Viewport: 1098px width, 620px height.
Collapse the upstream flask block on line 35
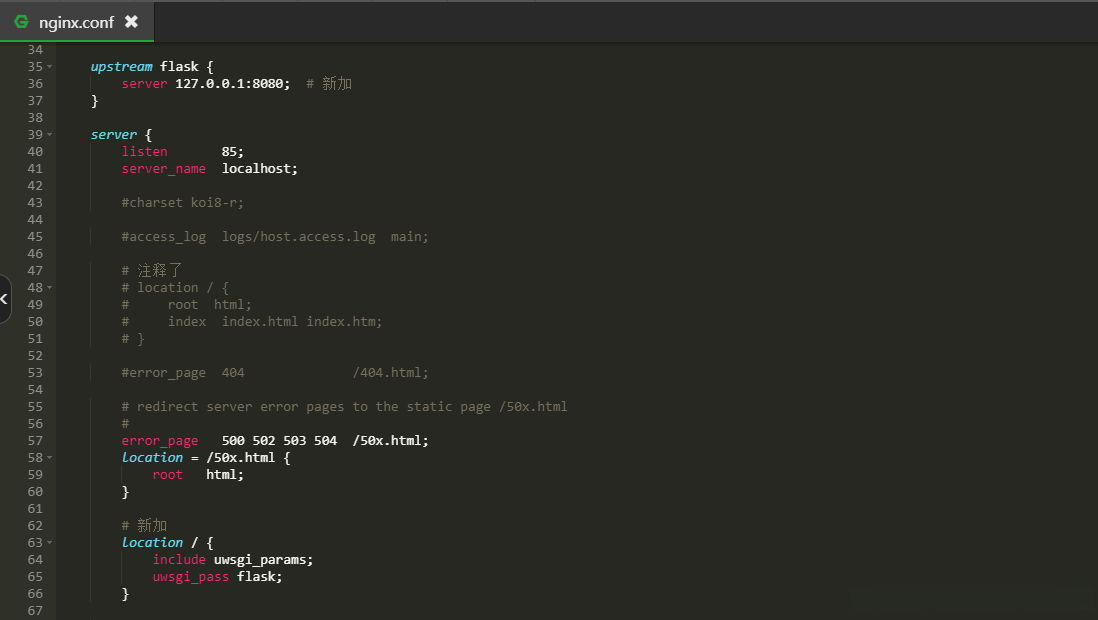[52, 66]
